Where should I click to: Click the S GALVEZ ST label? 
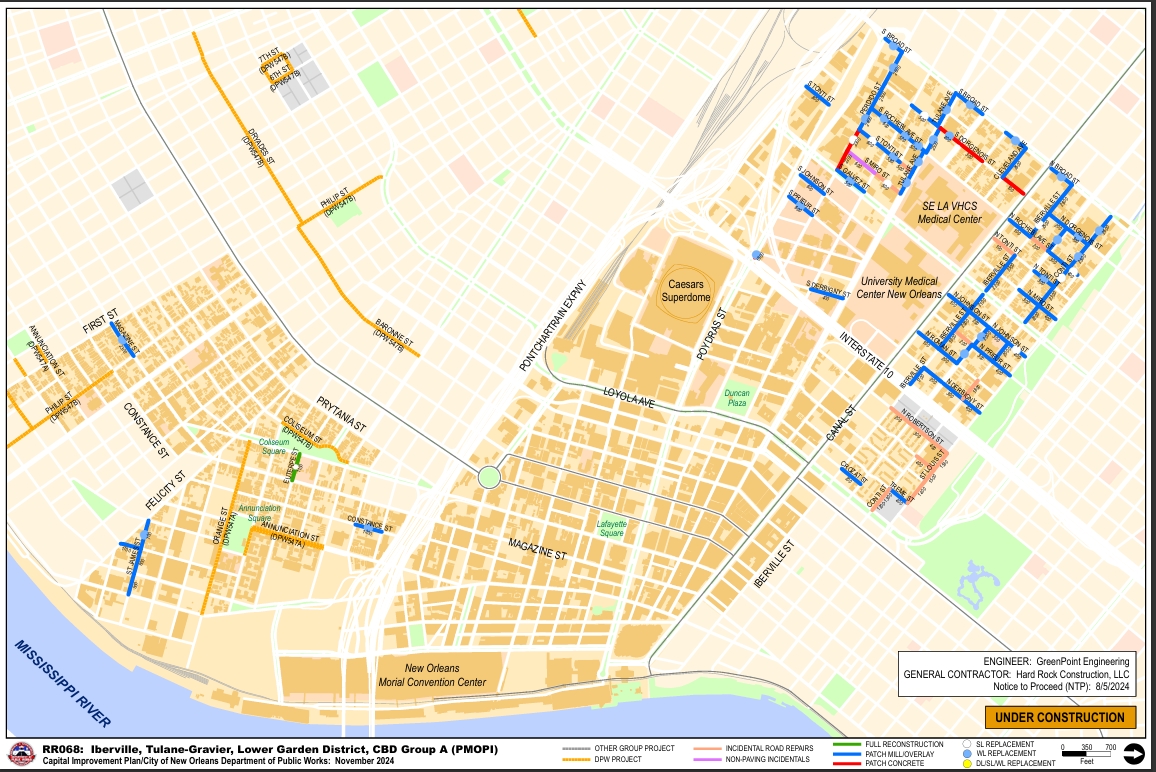tap(852, 178)
